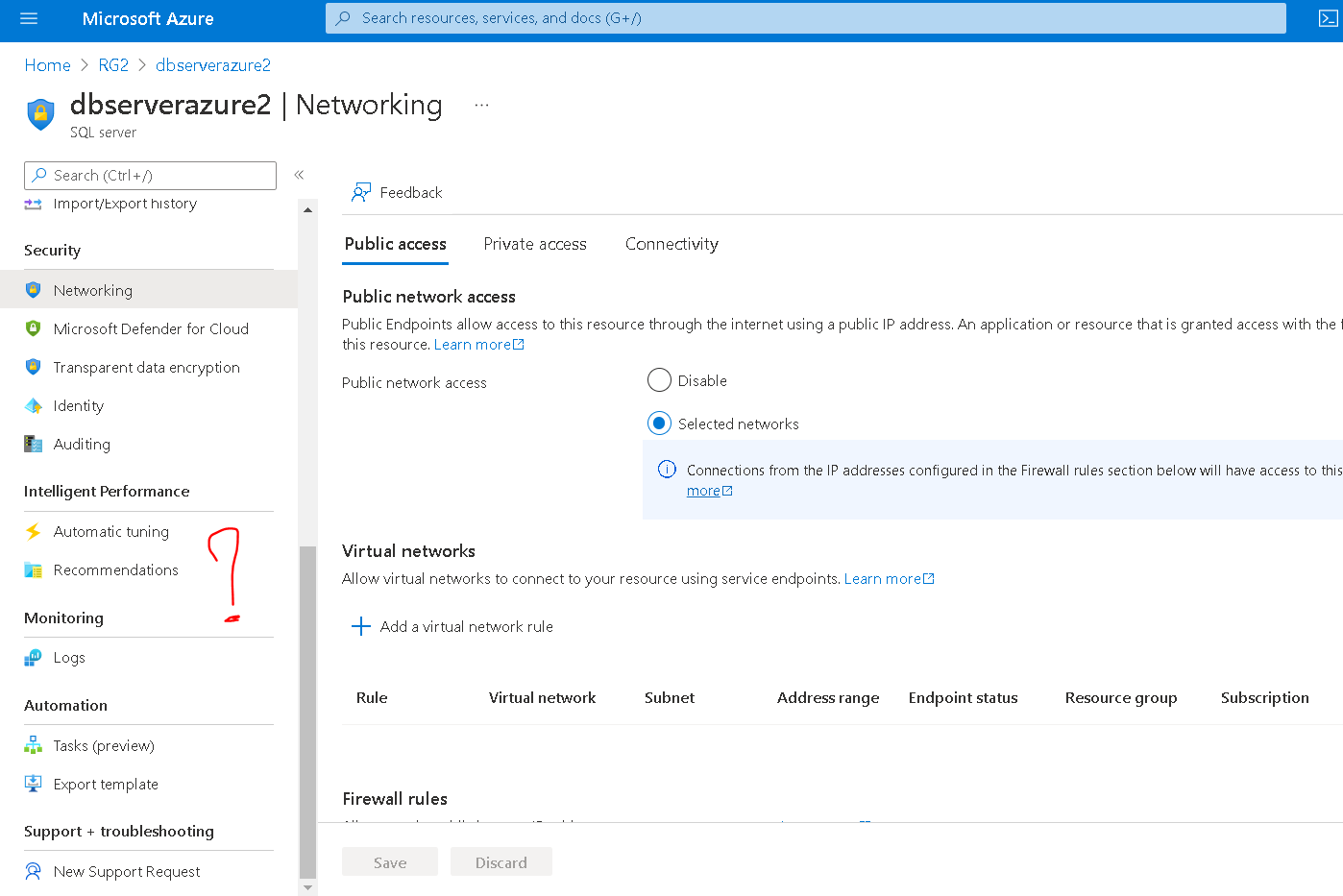Click the SQL server shield icon beside title
The image size is (1343, 896).
(40, 114)
